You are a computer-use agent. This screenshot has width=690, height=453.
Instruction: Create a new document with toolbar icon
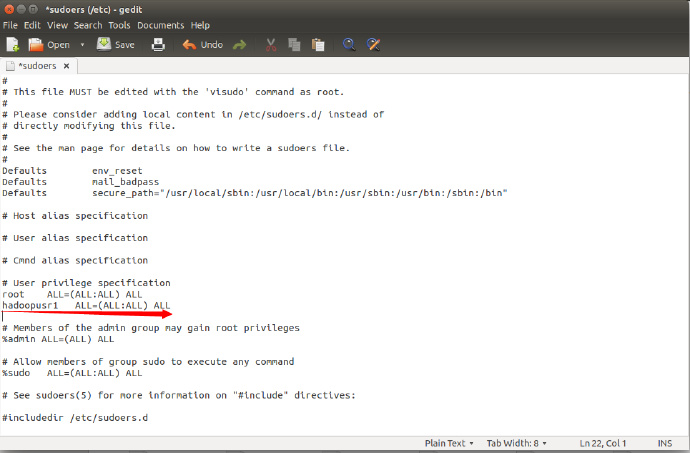pyautogui.click(x=12, y=44)
